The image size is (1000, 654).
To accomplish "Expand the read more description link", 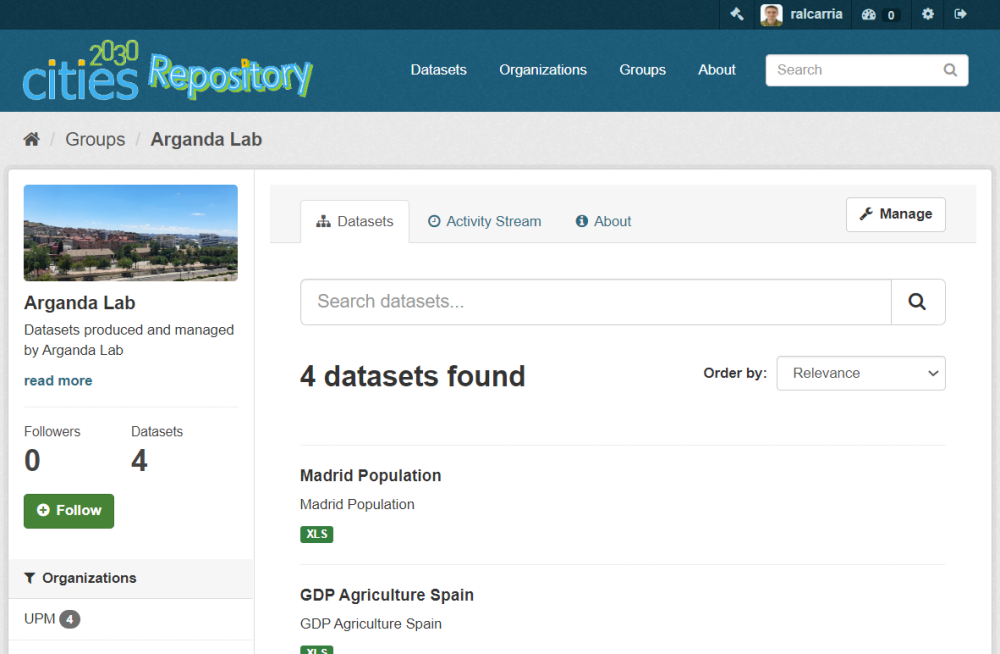I will 58,381.
